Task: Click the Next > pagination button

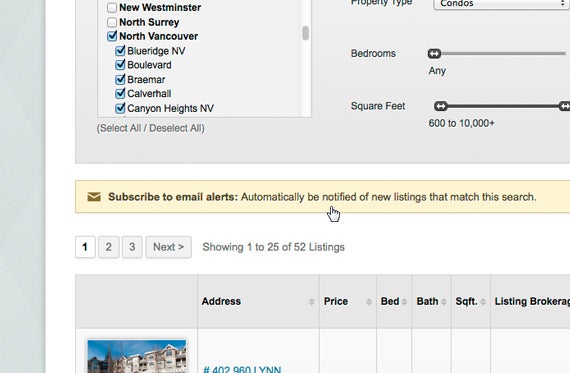Action: pyautogui.click(x=169, y=247)
